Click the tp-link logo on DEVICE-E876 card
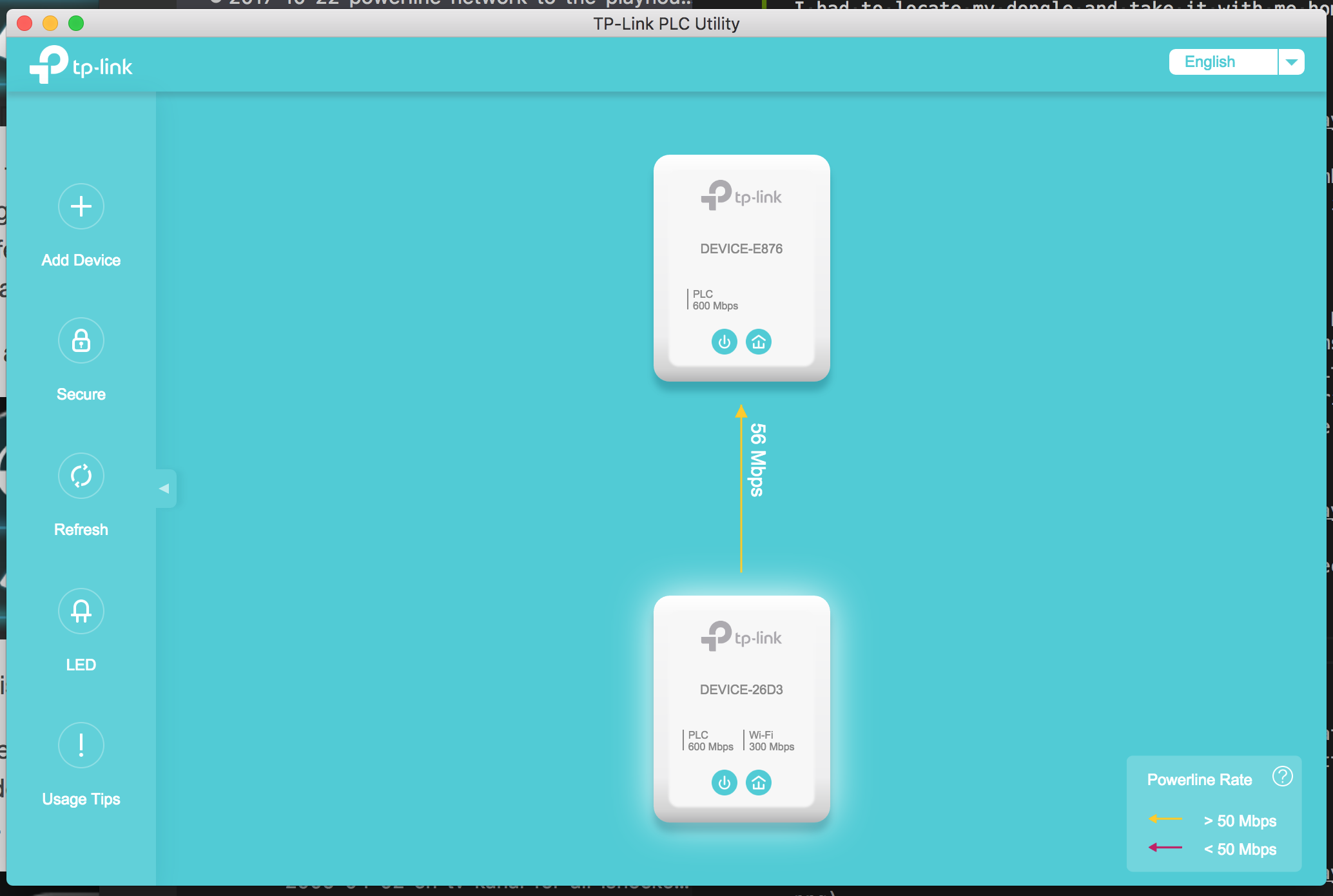Viewport: 1333px width, 896px height. click(x=741, y=195)
